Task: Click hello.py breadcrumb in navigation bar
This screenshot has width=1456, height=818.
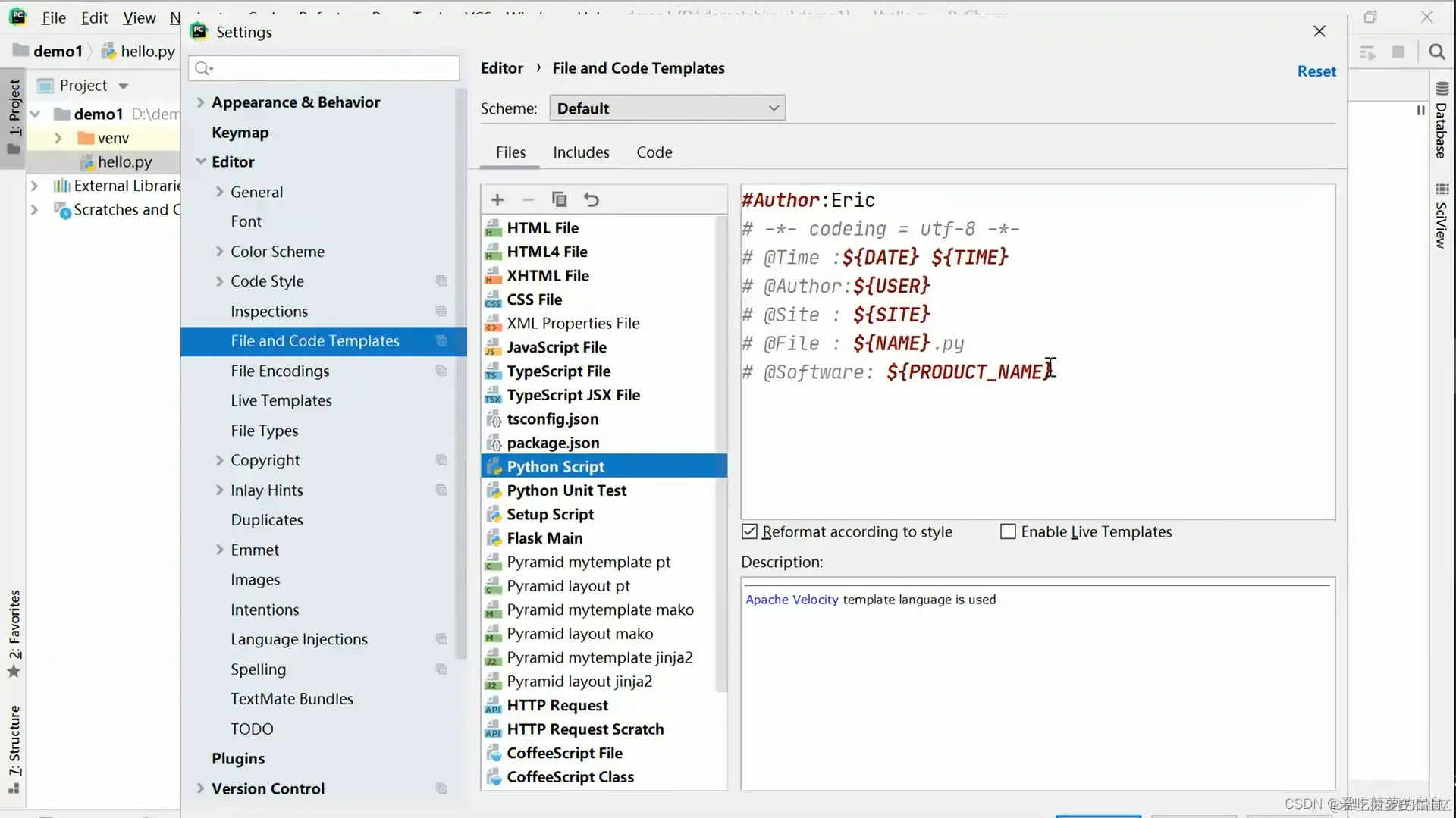Action: point(140,51)
